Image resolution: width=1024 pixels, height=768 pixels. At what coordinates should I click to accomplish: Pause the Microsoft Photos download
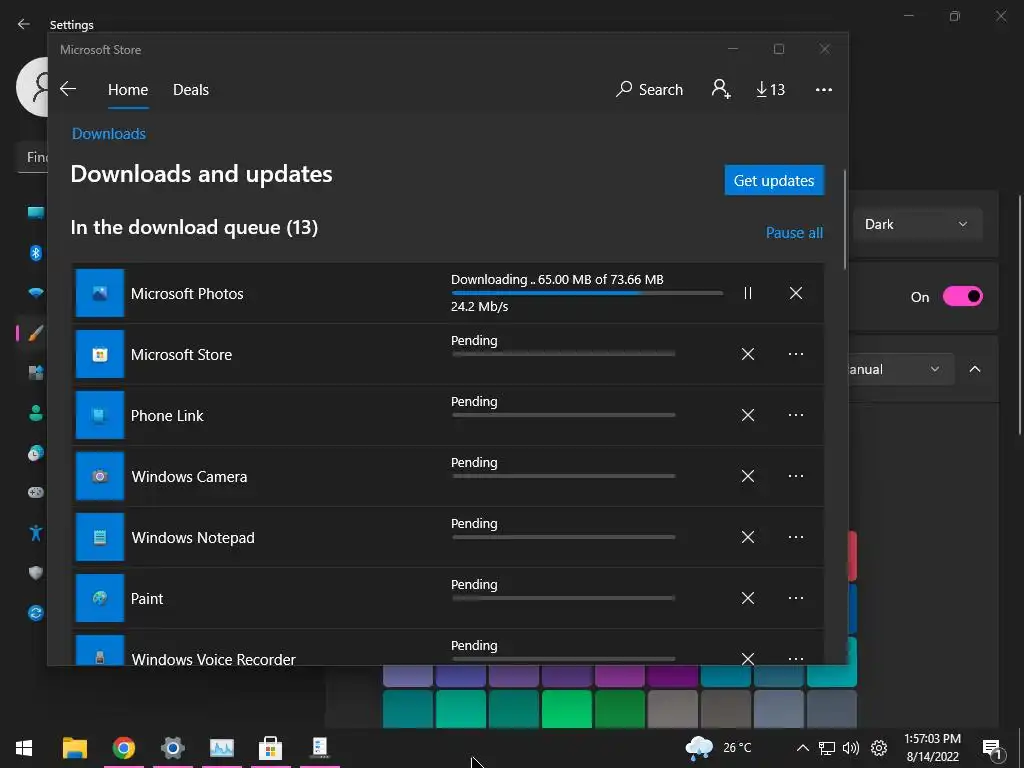(748, 293)
